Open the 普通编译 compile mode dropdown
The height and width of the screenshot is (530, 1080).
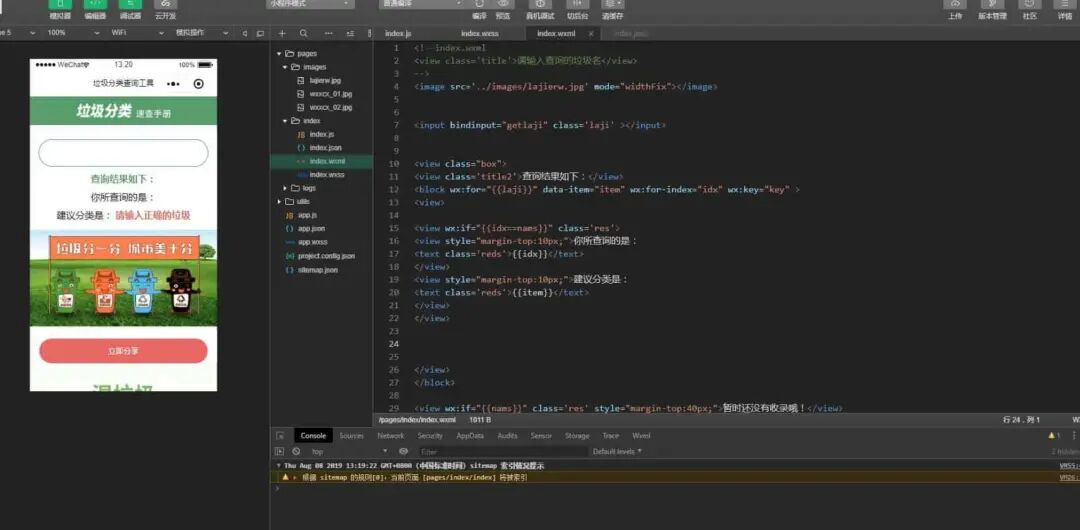pos(420,3)
